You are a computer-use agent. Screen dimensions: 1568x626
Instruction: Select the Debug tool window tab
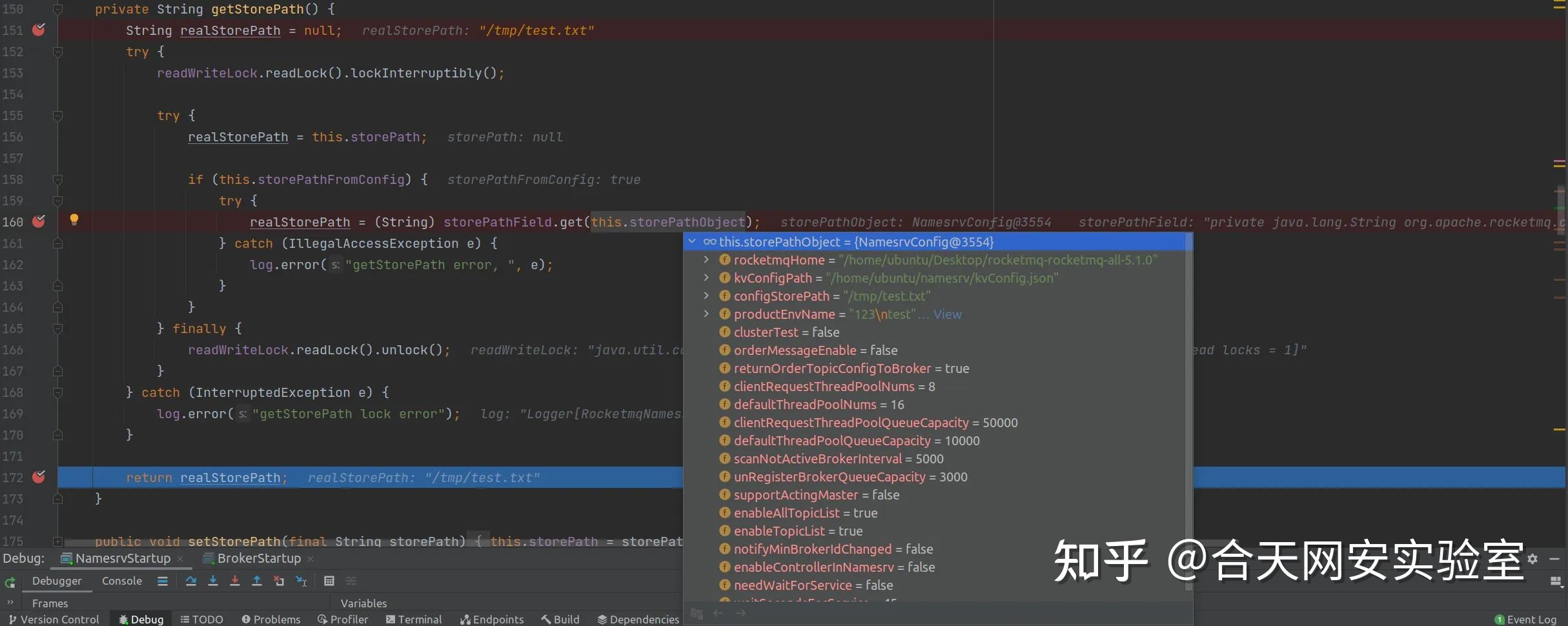coord(141,619)
